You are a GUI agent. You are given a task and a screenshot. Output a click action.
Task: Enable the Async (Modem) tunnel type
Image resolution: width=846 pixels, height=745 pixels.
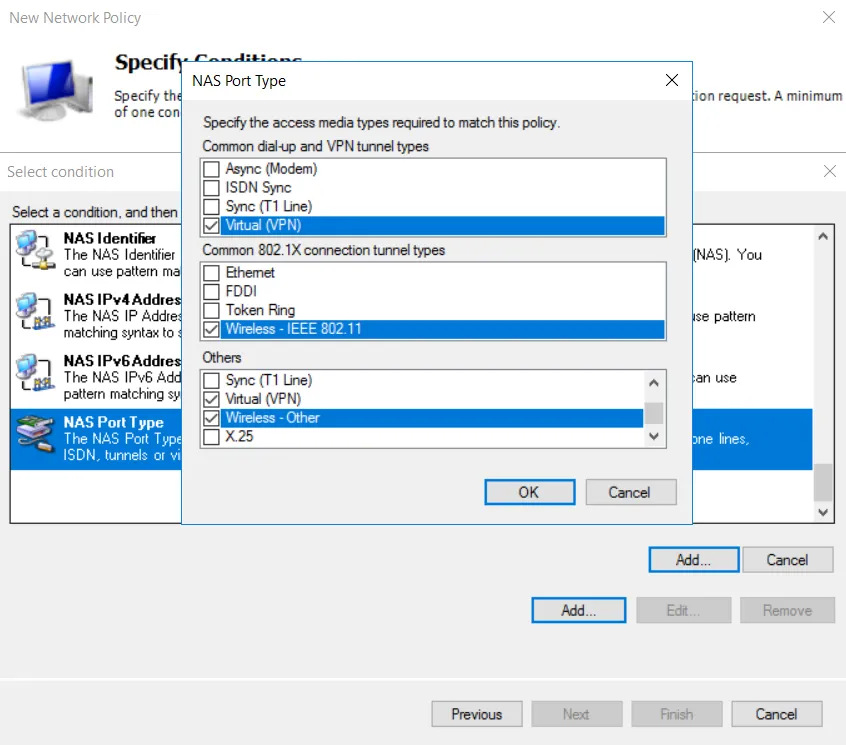pyautogui.click(x=211, y=169)
